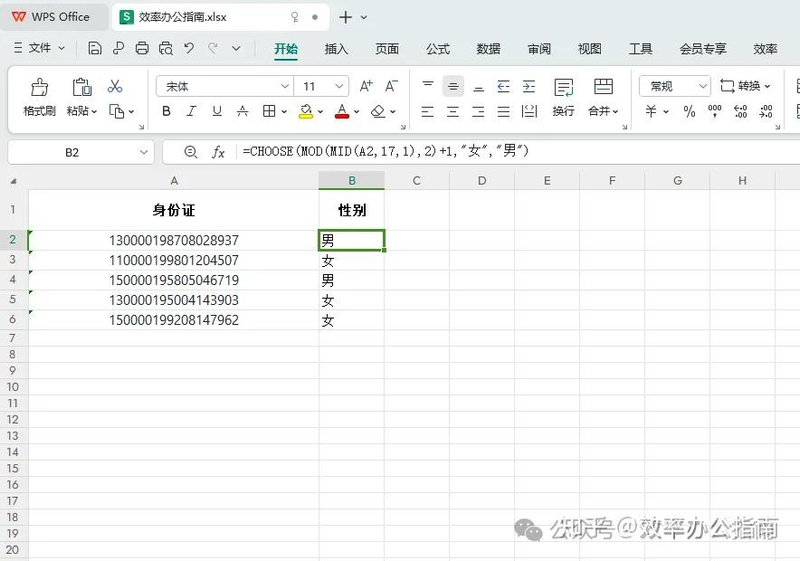Click the 格式刷 format painter button

(x=39, y=97)
